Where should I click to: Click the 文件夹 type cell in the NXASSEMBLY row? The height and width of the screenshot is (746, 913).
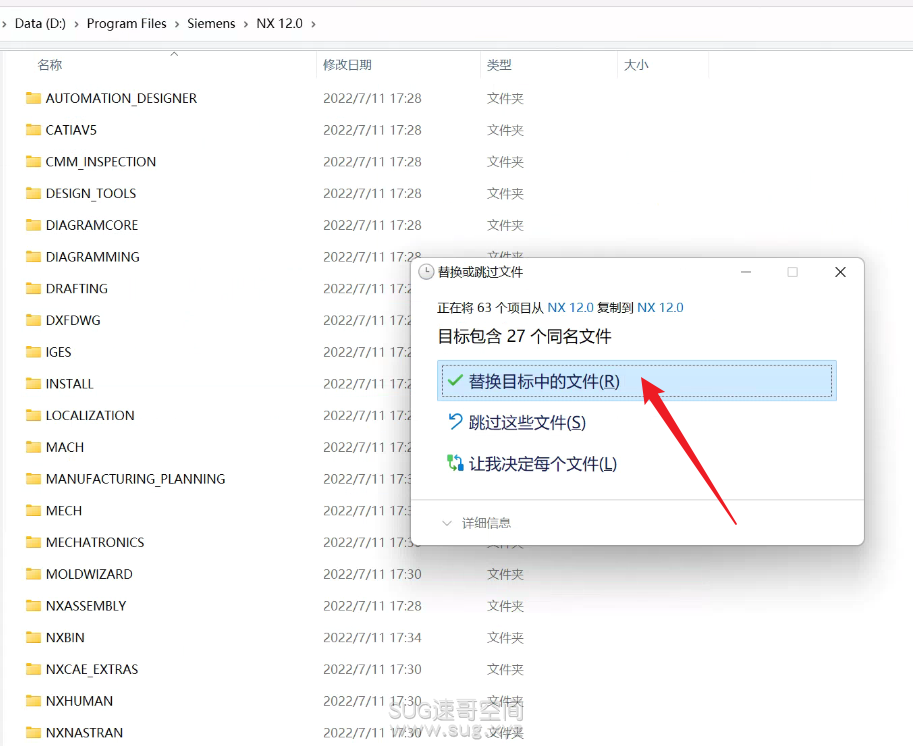click(505, 606)
